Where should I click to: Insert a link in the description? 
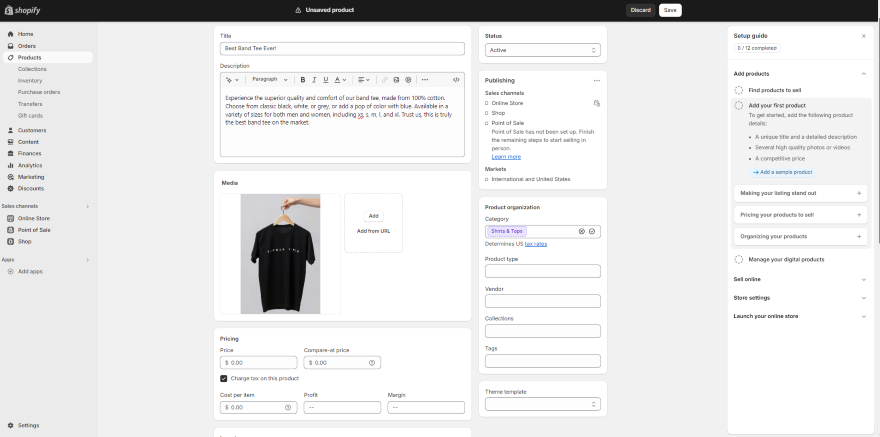pyautogui.click(x=384, y=80)
